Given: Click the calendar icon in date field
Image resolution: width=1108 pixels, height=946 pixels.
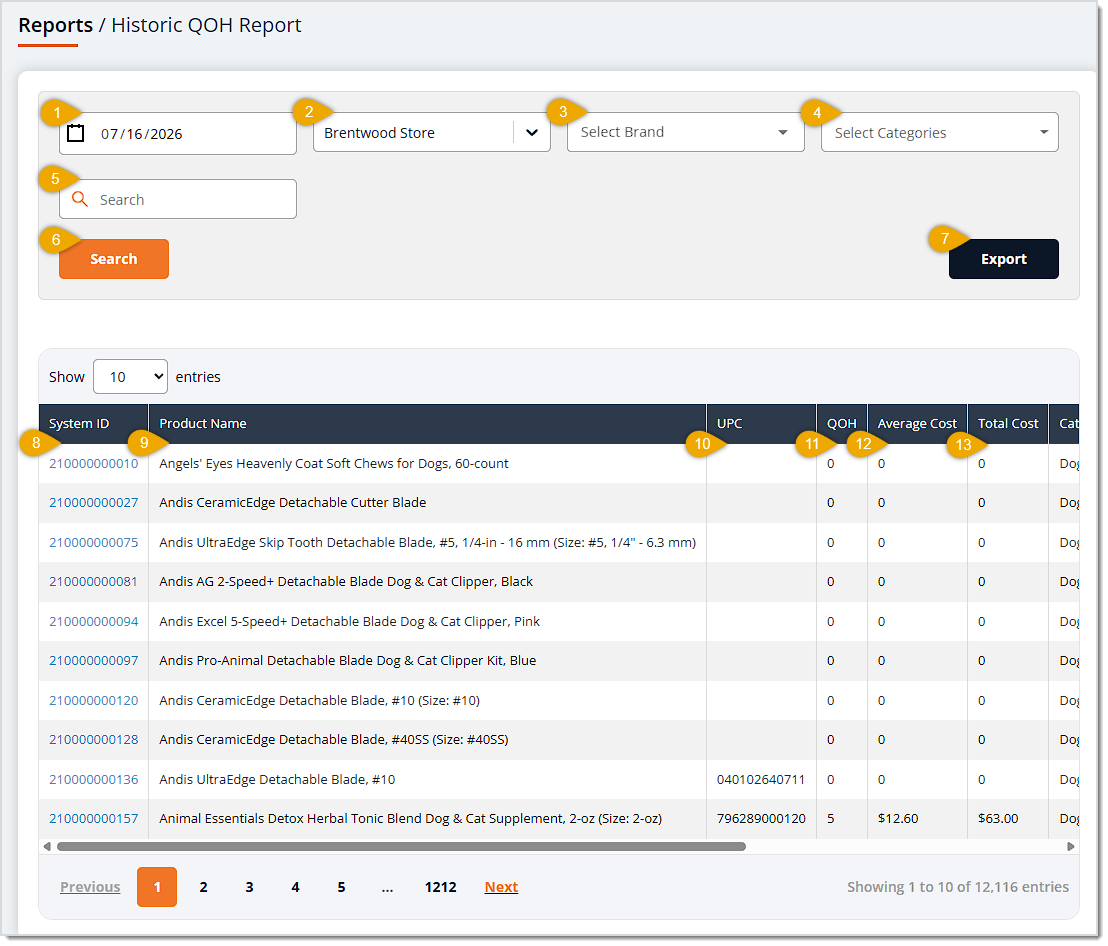Looking at the screenshot, I should 76,134.
